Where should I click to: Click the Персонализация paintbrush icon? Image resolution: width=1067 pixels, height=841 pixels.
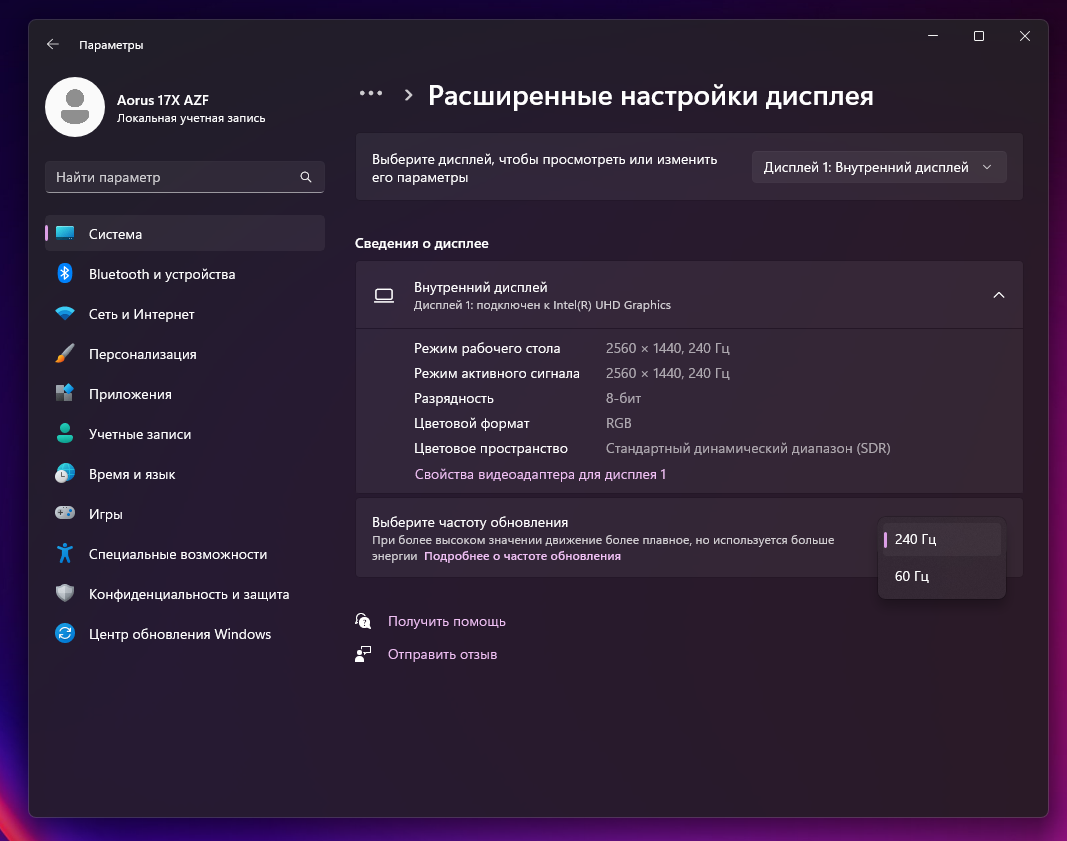click(65, 354)
